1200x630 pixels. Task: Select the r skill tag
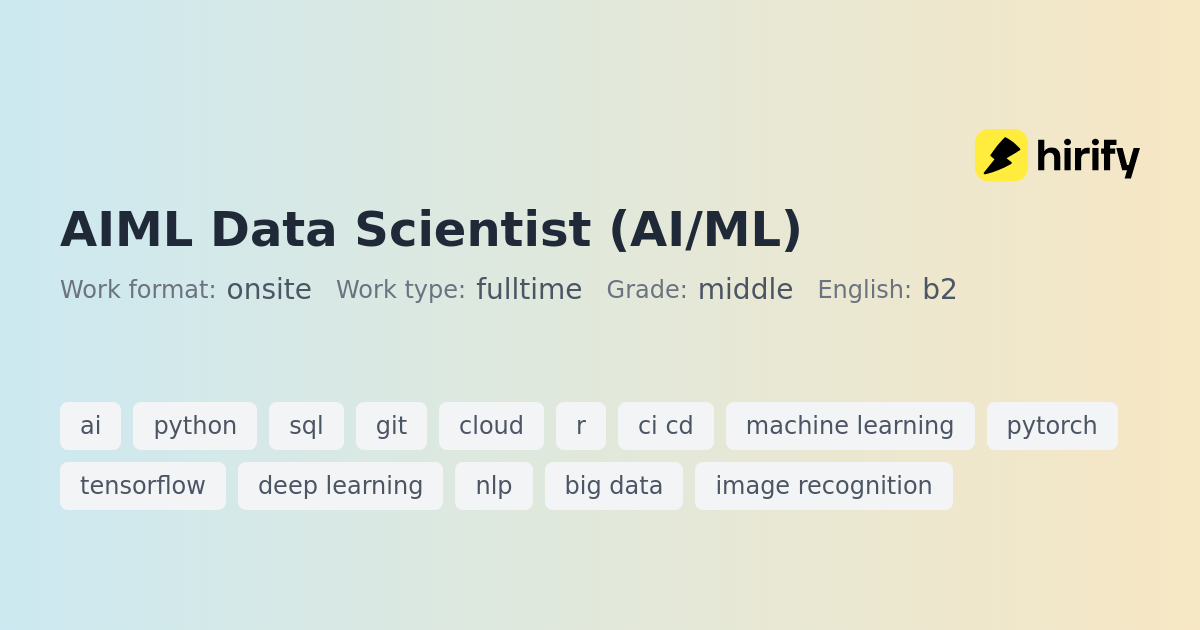[x=581, y=426]
